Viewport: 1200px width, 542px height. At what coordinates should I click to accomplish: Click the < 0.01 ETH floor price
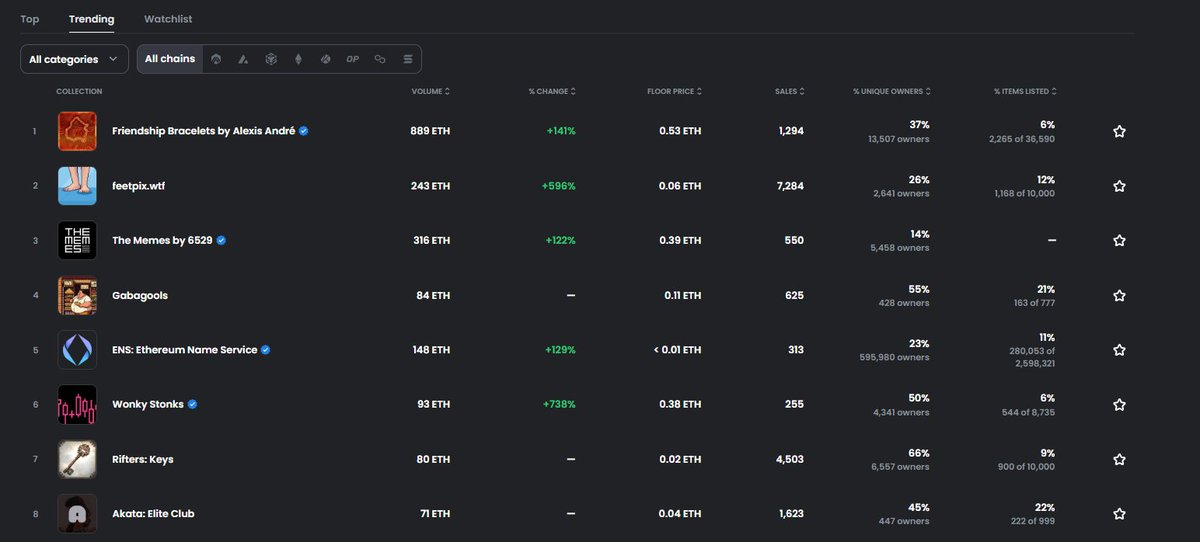[677, 350]
